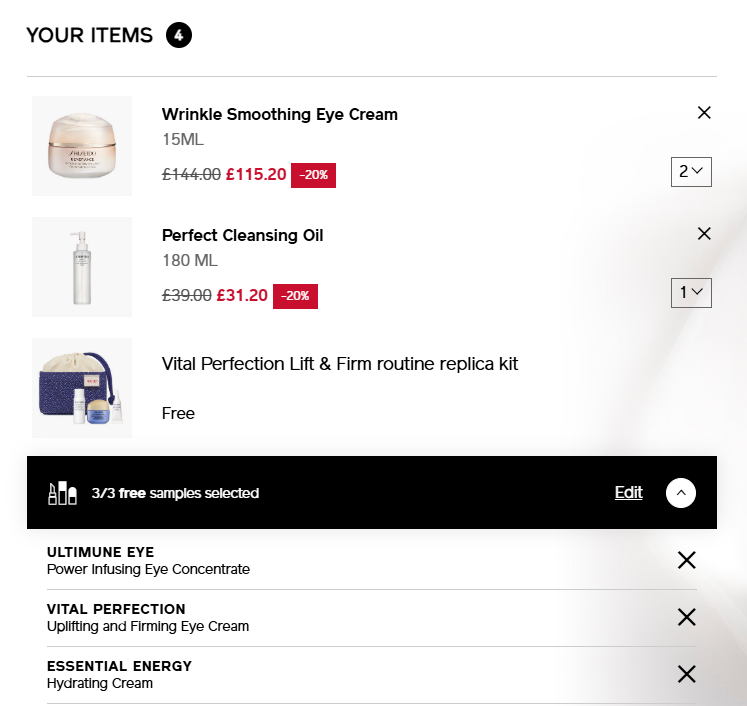The width and height of the screenshot is (747, 706).
Task: Open quantity dropdown for Eye Cream
Action: [x=691, y=171]
